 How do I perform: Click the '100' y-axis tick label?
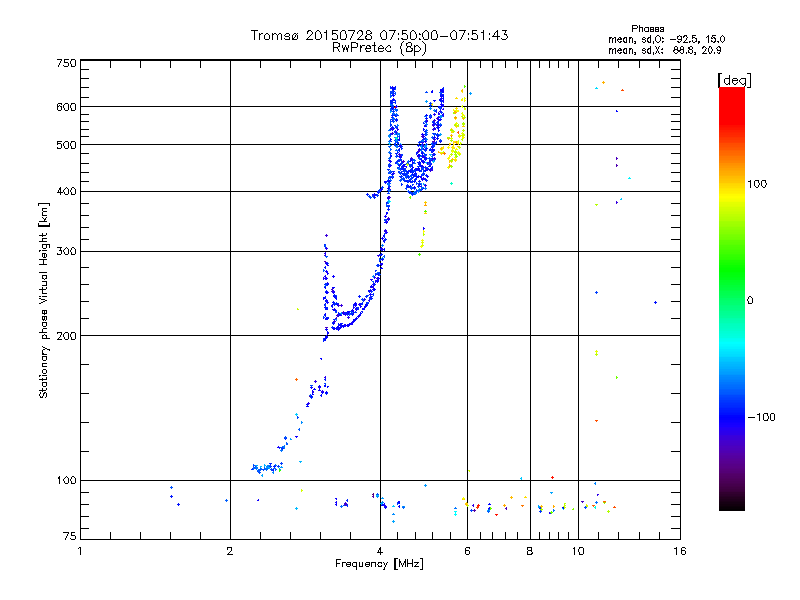coord(66,480)
